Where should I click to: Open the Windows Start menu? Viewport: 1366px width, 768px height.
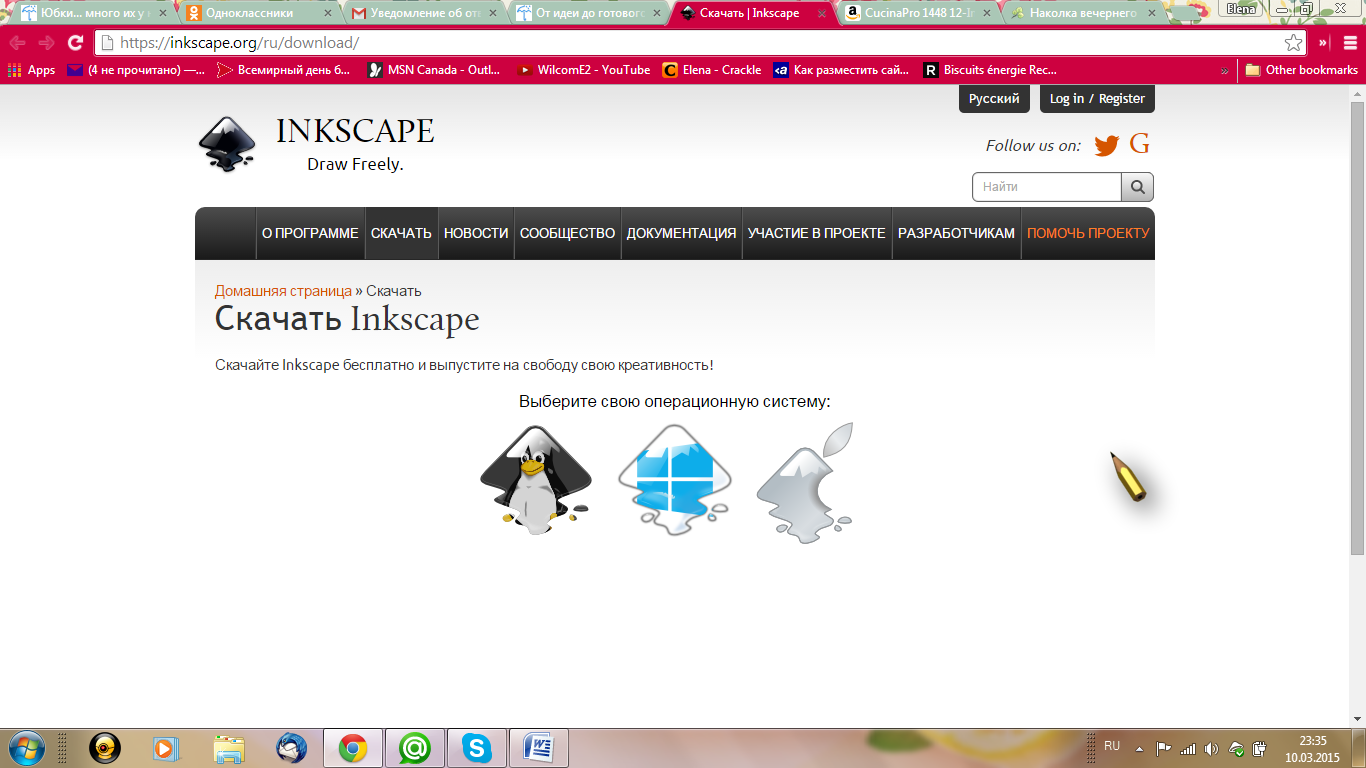point(25,747)
